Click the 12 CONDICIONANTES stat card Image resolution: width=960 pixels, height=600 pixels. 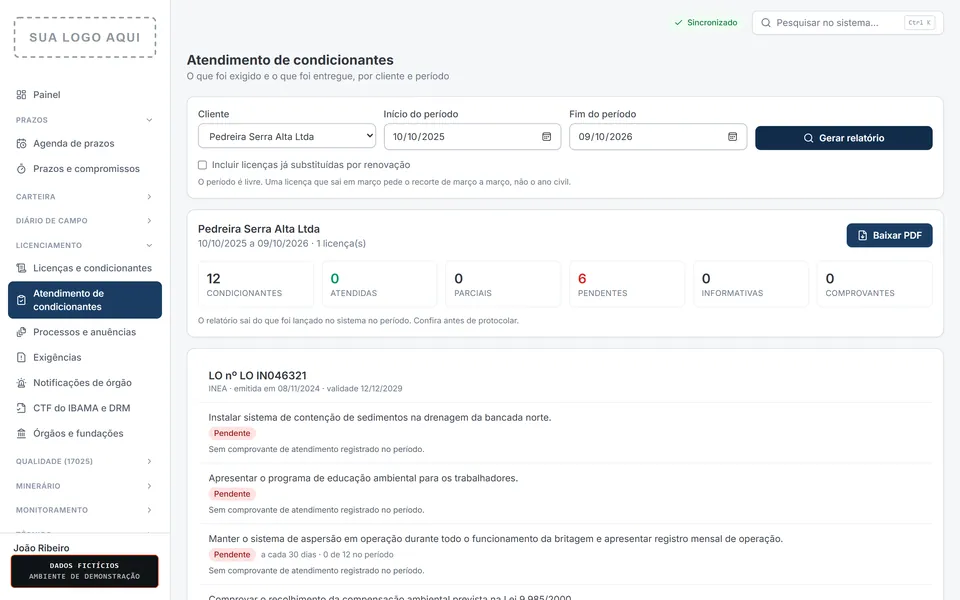[255, 284]
